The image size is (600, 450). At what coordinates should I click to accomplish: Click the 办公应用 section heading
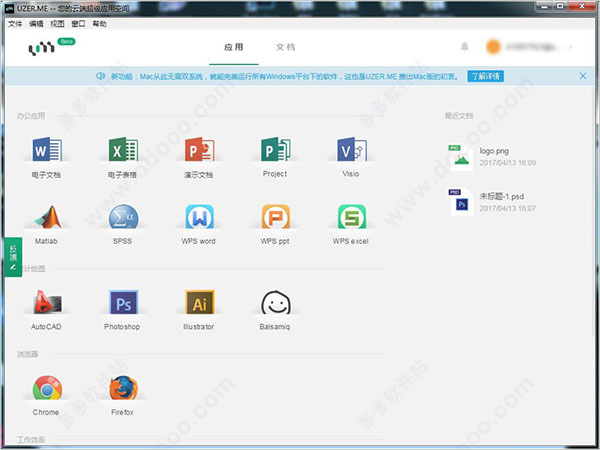pos(31,116)
